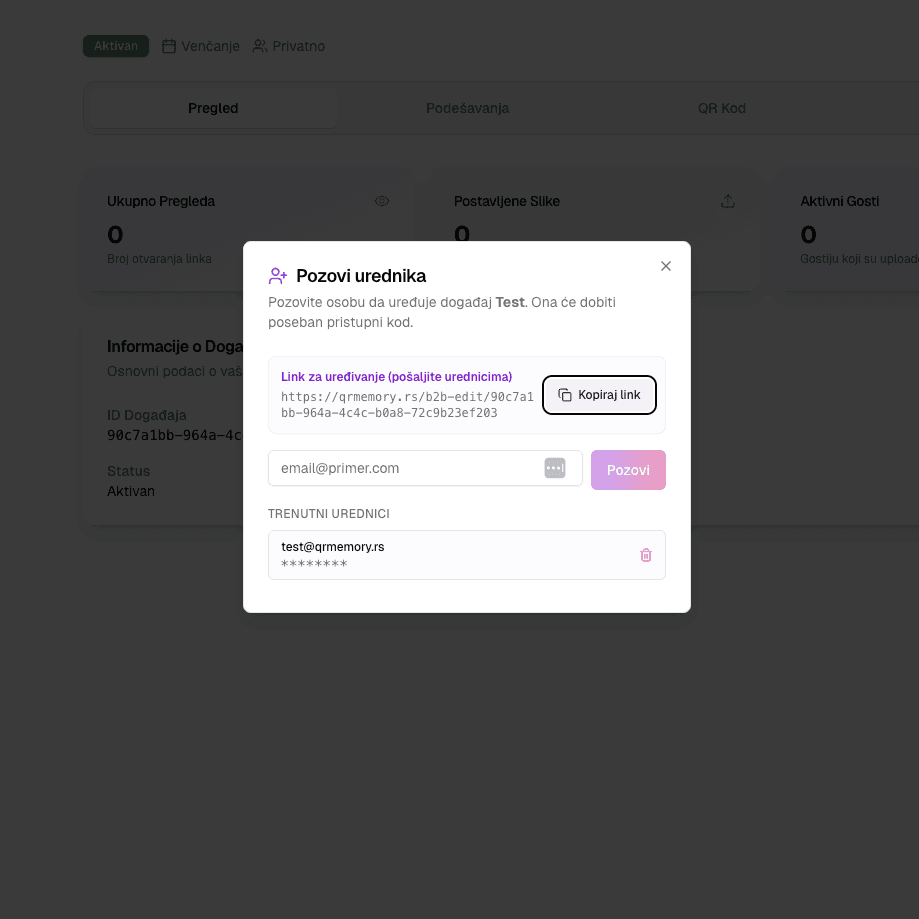Click the calendar icon next to Venčanje
The height and width of the screenshot is (919, 919).
pyautogui.click(x=169, y=46)
